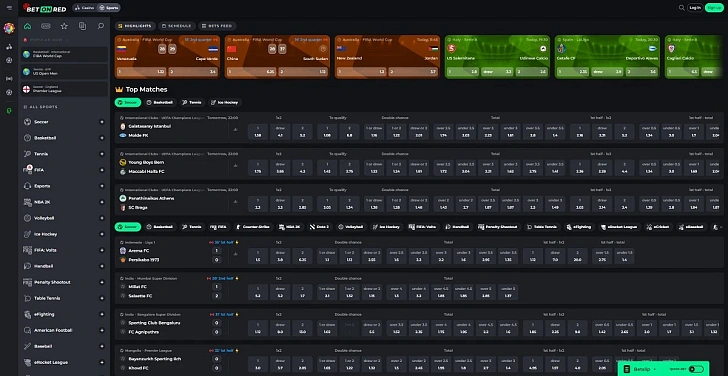Open the Schedule tab

click(x=176, y=26)
